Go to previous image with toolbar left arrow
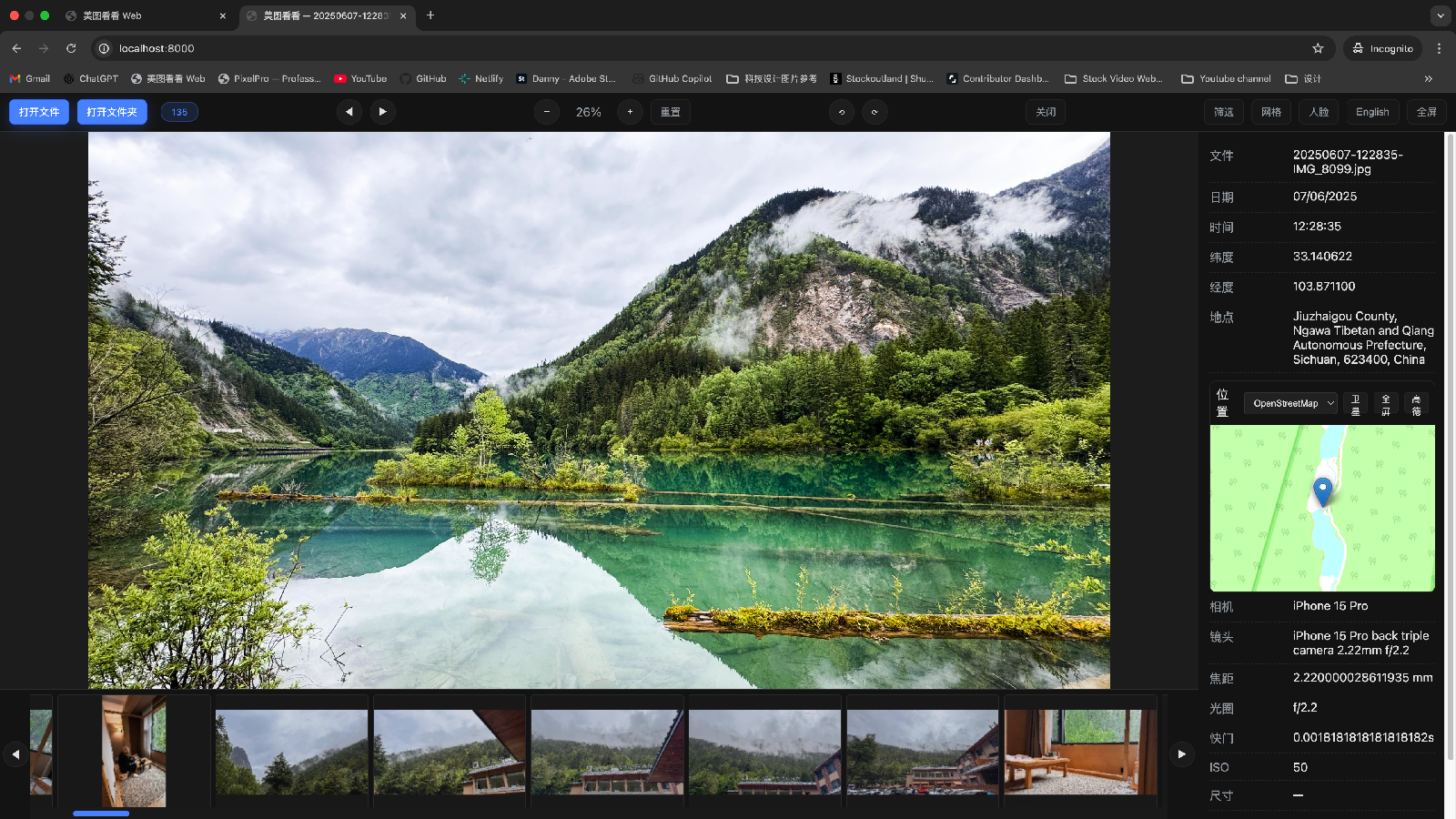 349,112
